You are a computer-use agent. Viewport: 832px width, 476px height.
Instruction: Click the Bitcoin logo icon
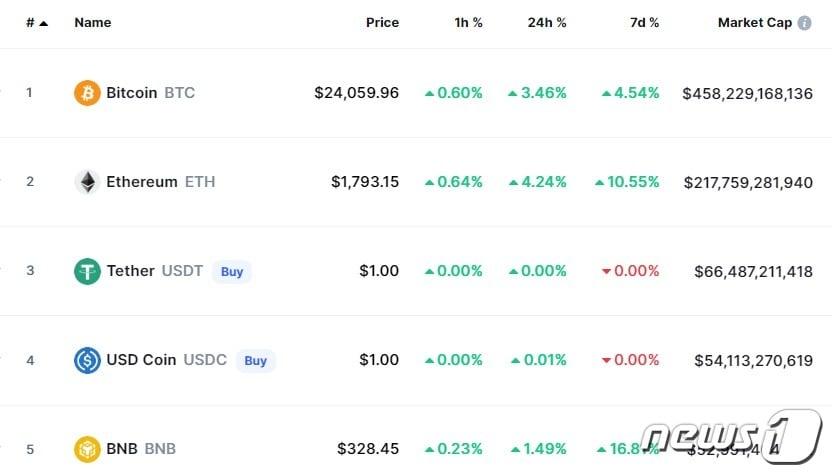87,93
